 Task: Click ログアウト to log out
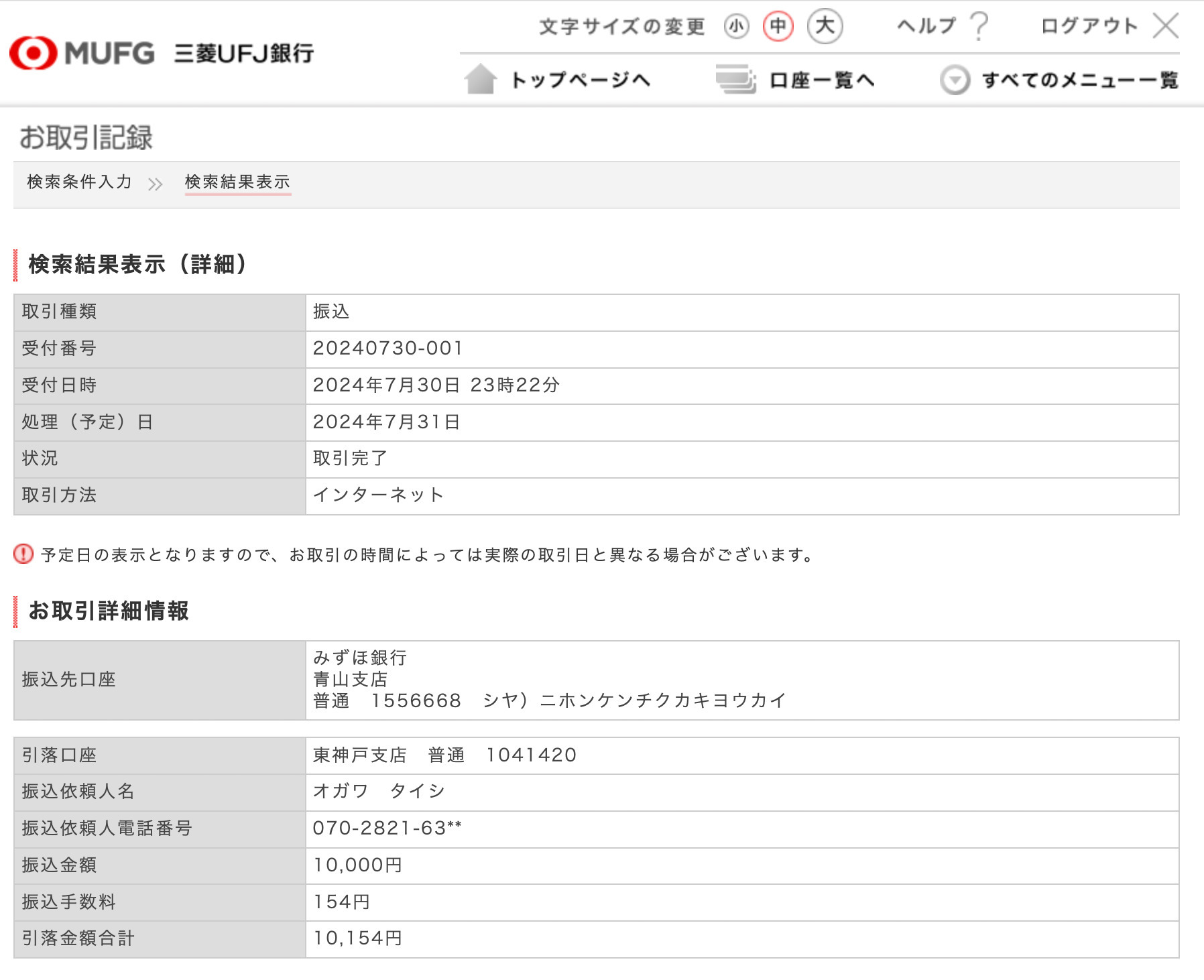(1089, 26)
